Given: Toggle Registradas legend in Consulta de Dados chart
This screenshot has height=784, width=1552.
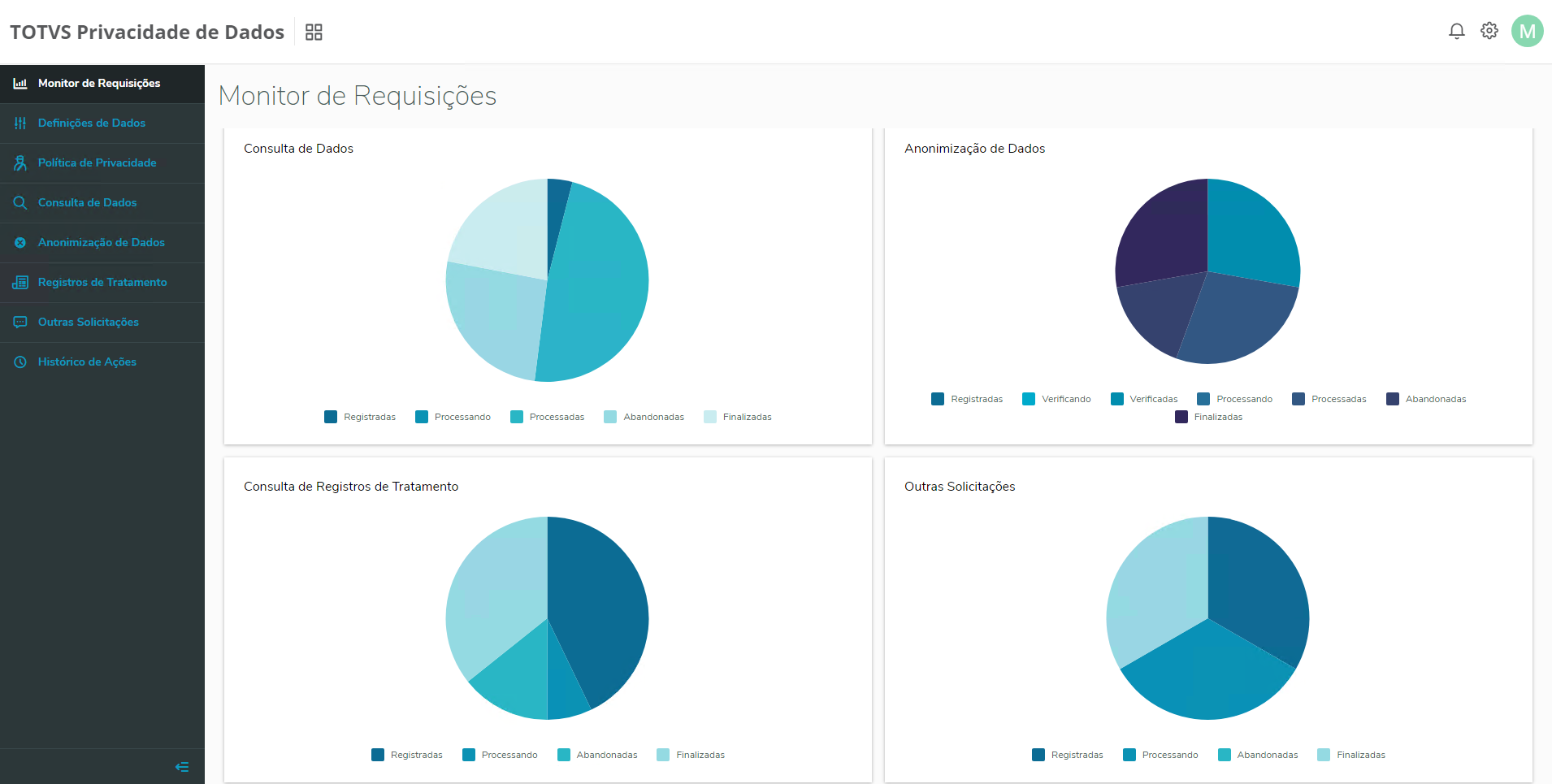Looking at the screenshot, I should 360,417.
